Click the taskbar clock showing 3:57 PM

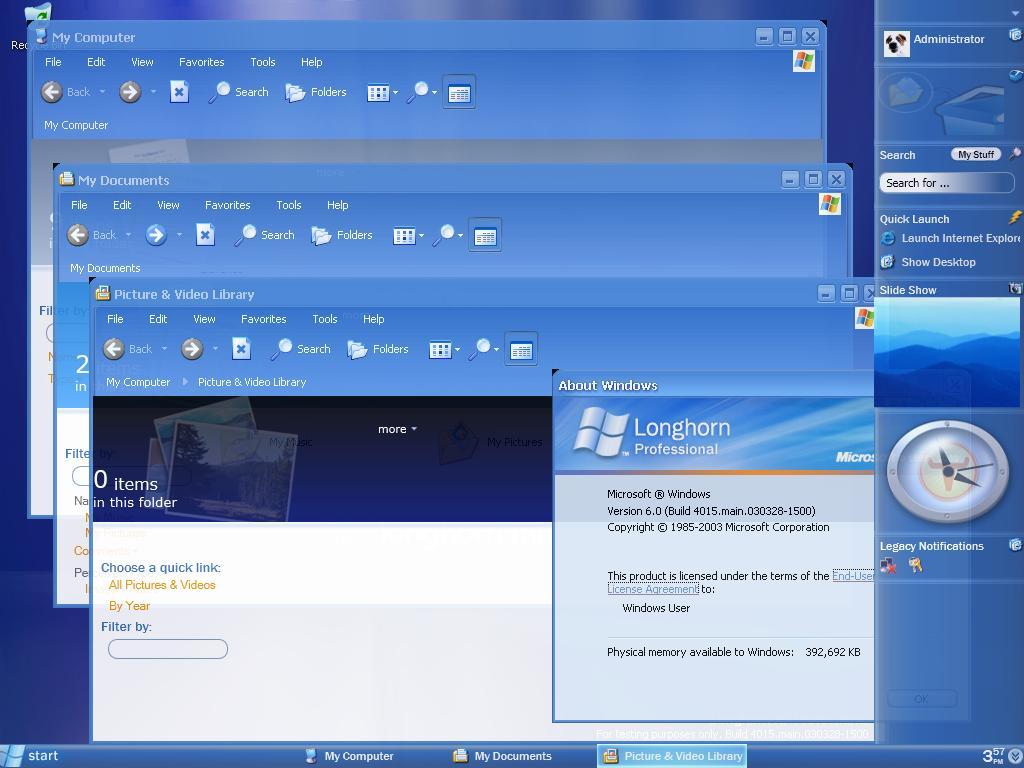993,756
